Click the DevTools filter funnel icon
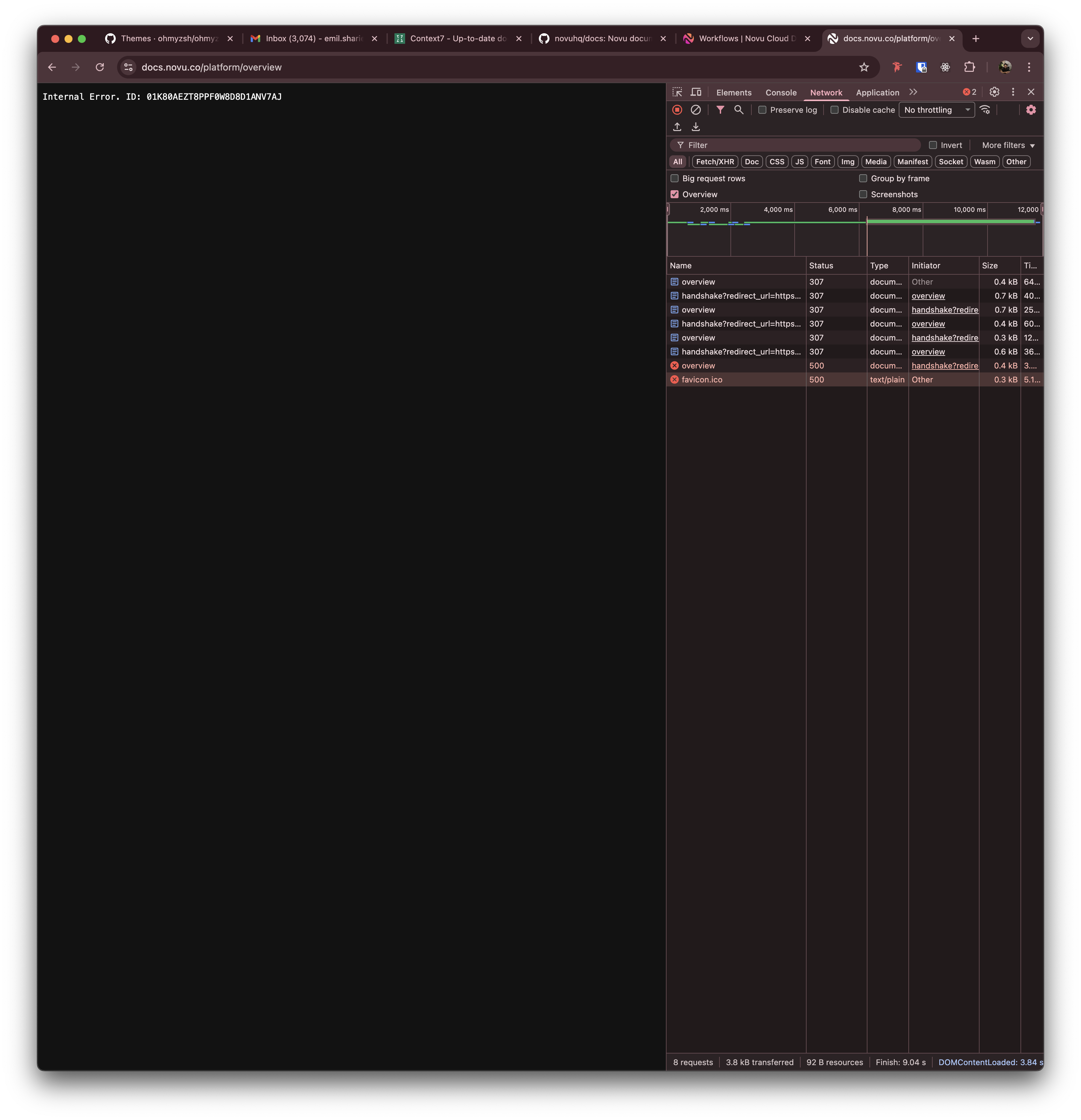The image size is (1081, 1120). (720, 110)
